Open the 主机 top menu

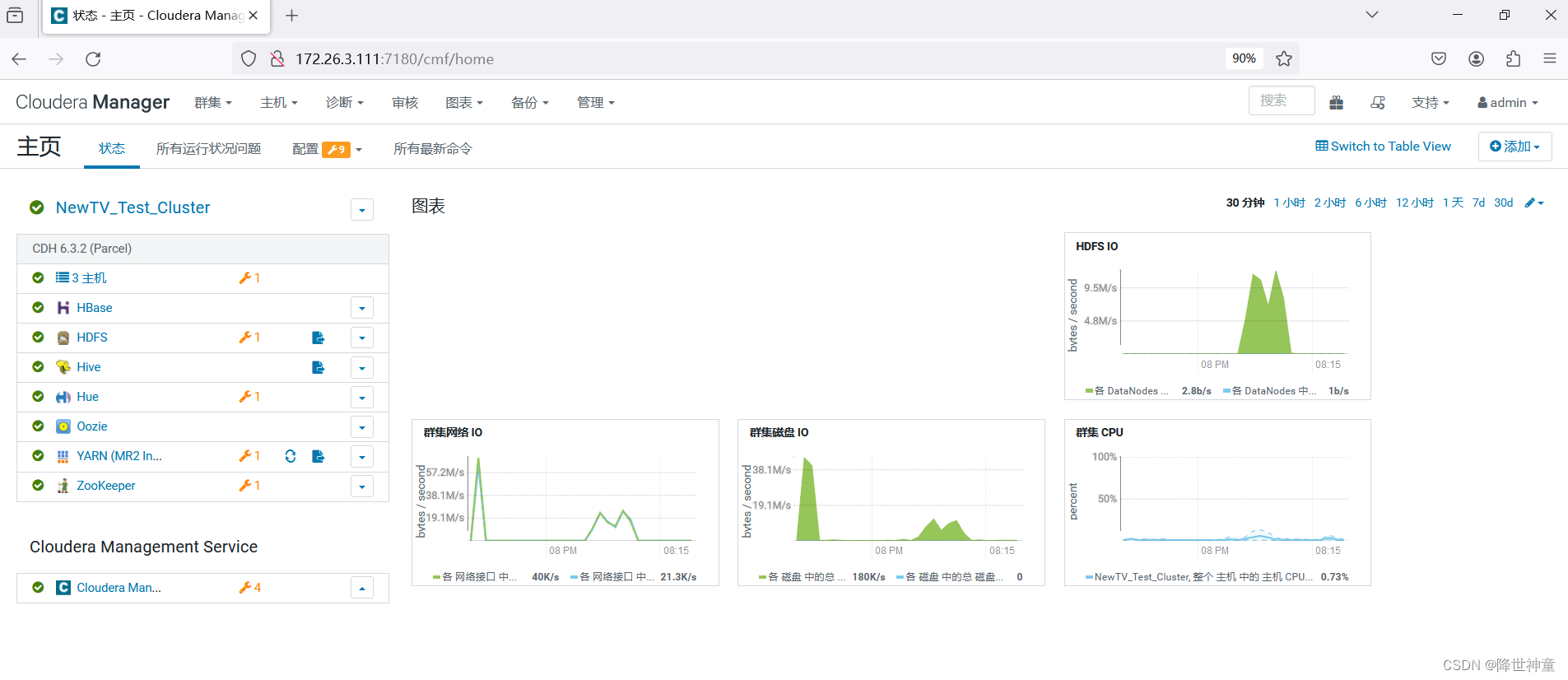[x=279, y=103]
